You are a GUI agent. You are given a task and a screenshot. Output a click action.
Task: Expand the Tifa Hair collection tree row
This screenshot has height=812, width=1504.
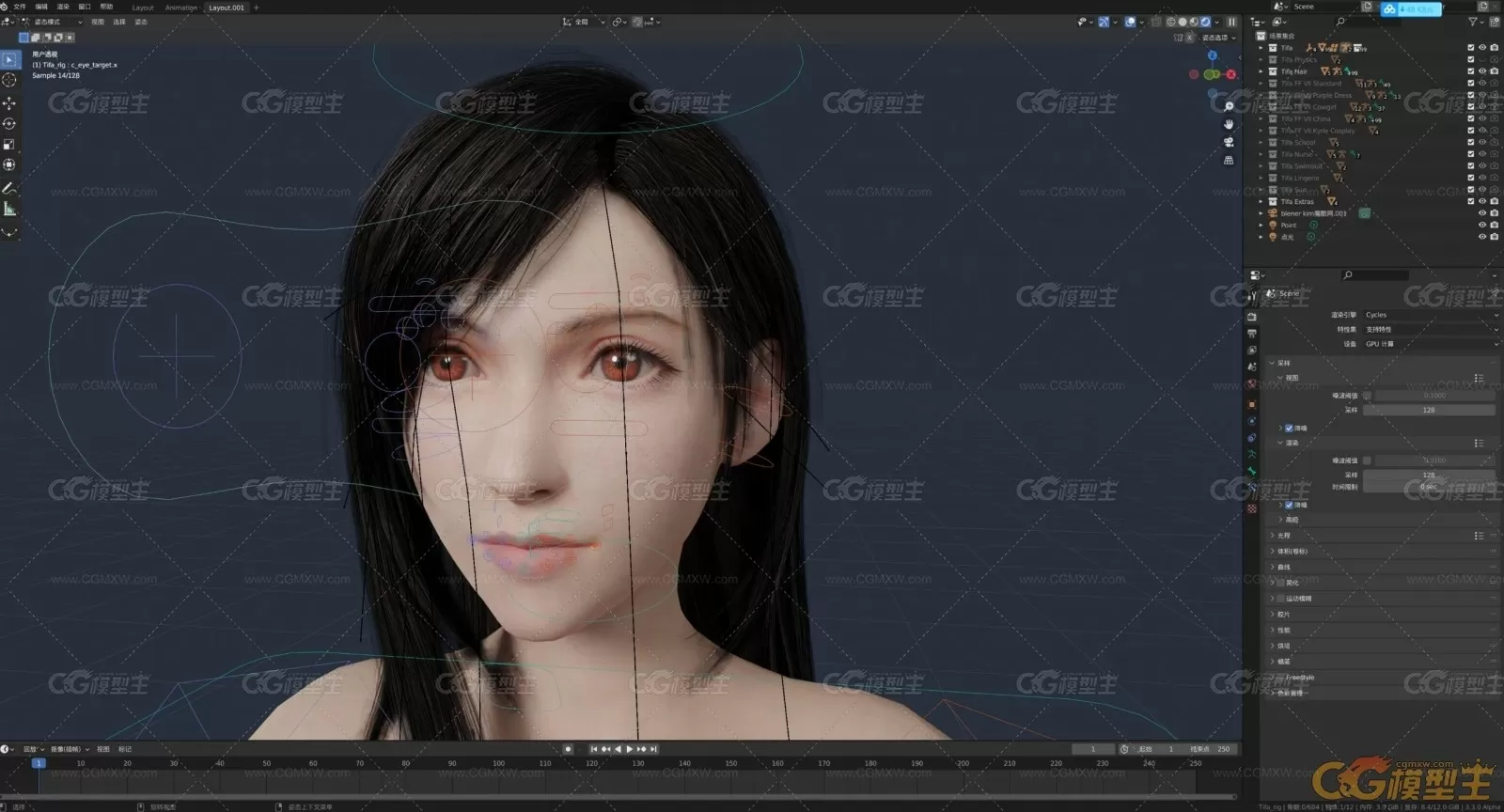click(1261, 71)
